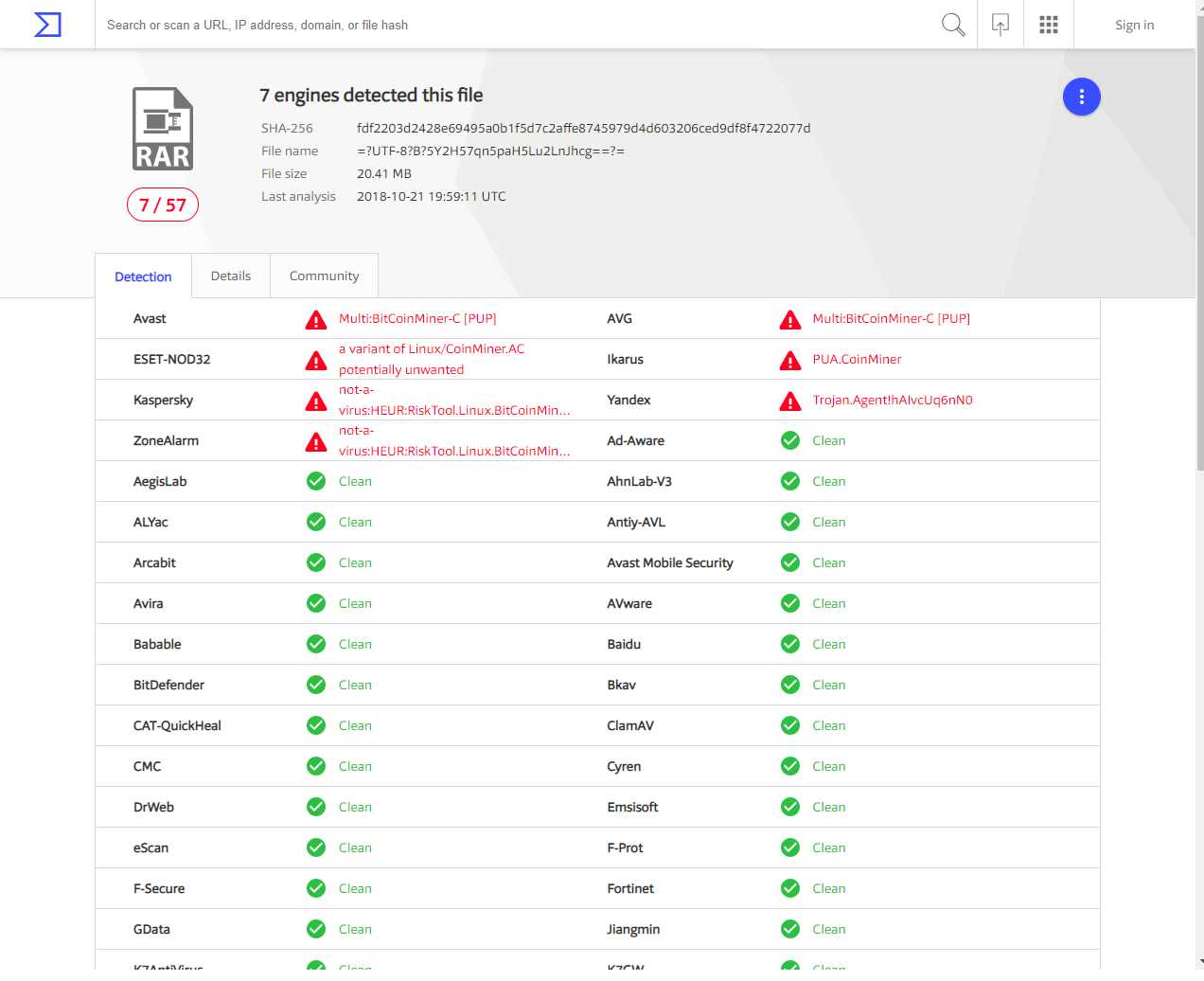Viewport: 1204px width, 981px height.
Task: Click the 7 / 57 detection score badge
Action: point(163,205)
